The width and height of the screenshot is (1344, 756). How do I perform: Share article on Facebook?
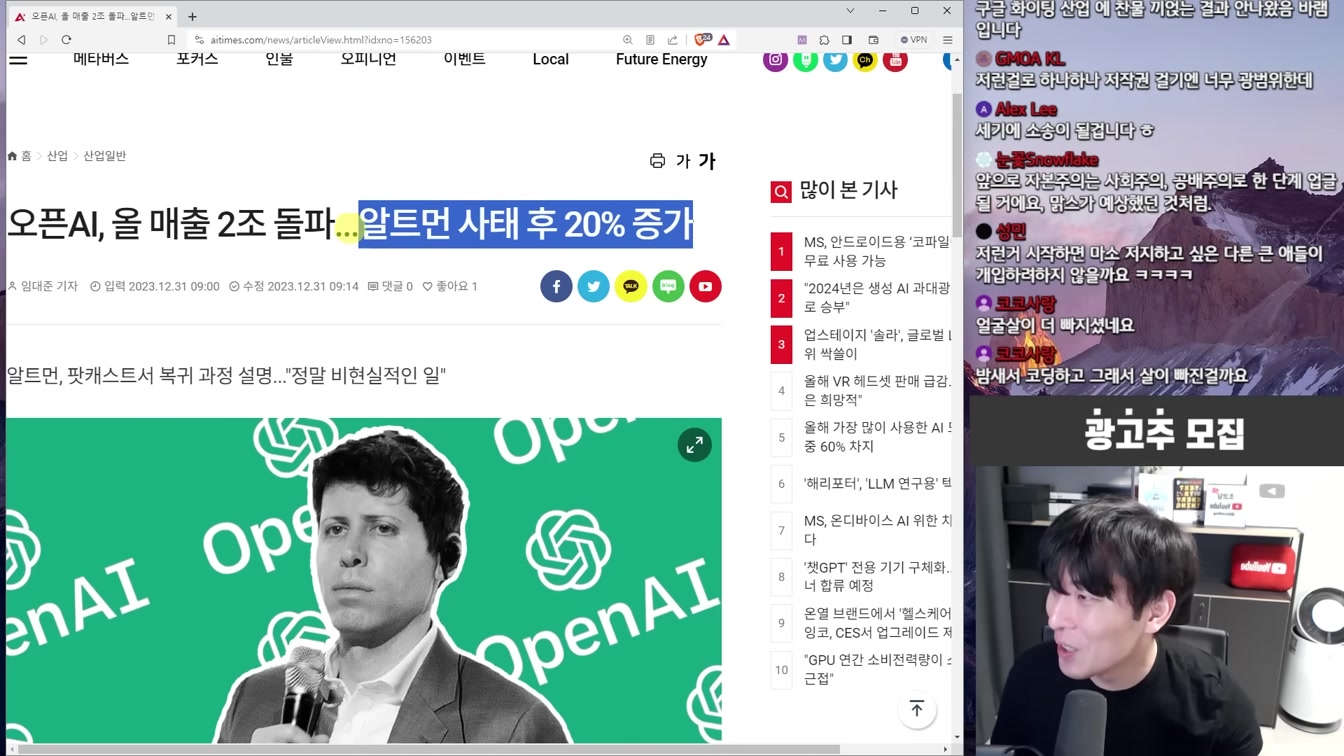pyautogui.click(x=557, y=287)
